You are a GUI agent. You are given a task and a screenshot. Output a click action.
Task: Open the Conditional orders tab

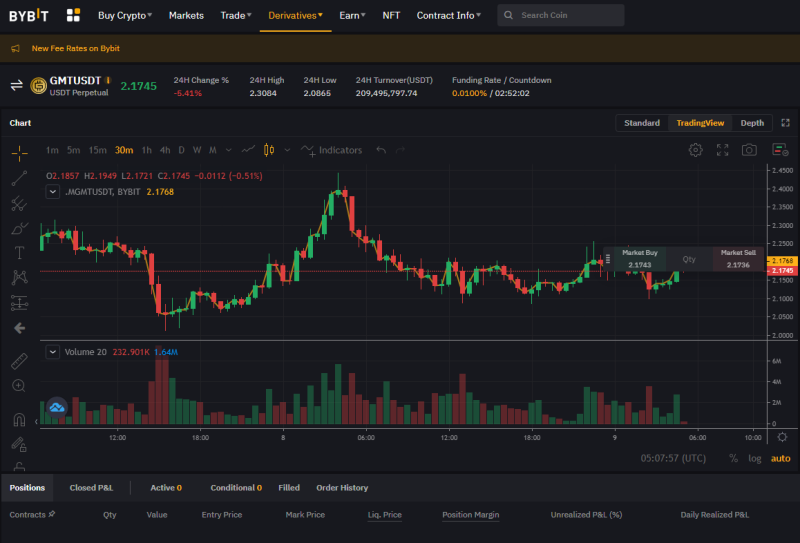(x=236, y=488)
